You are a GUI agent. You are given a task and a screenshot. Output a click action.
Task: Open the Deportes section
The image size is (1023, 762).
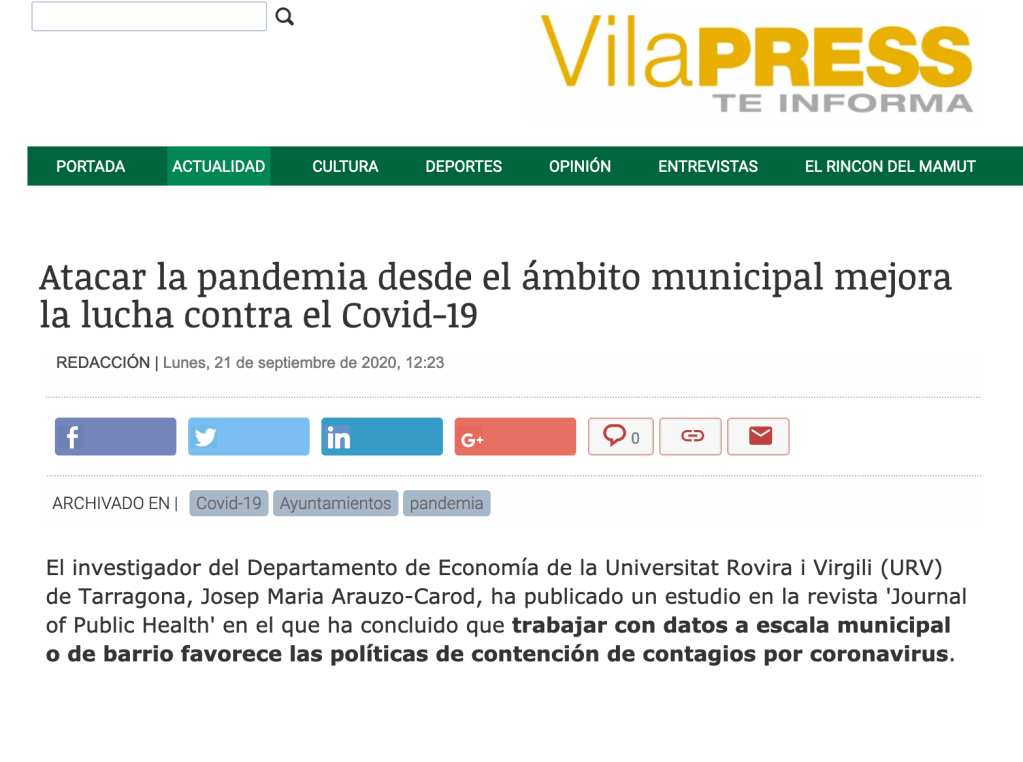tap(463, 166)
